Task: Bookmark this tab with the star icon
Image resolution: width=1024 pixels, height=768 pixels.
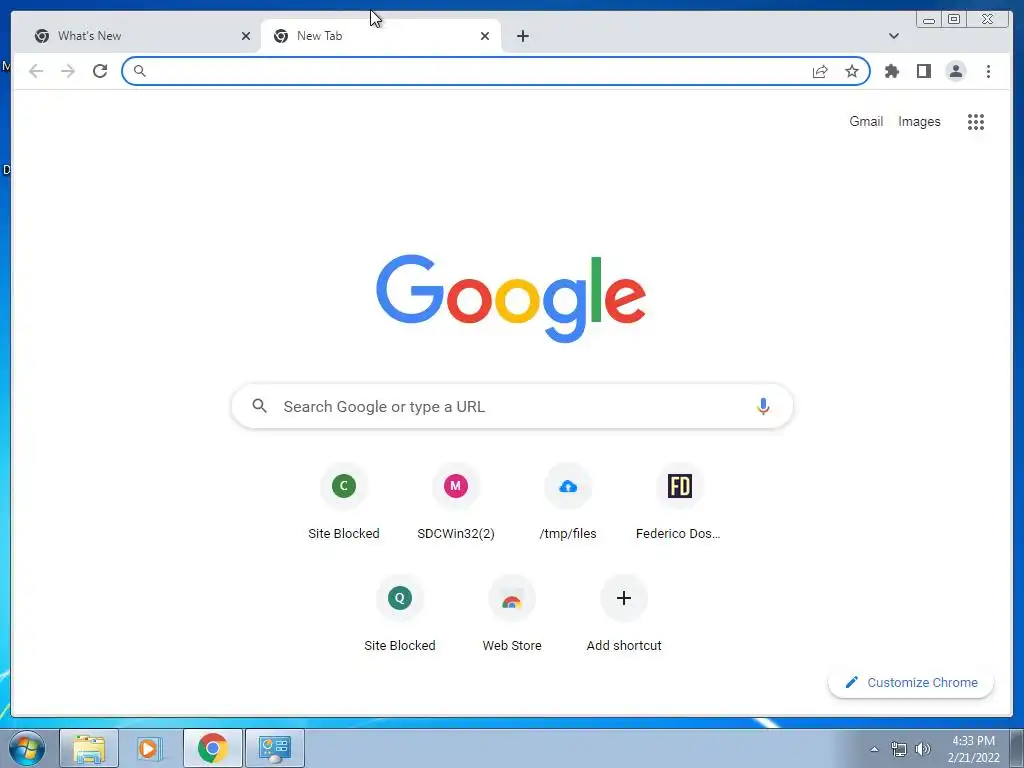Action: click(852, 71)
